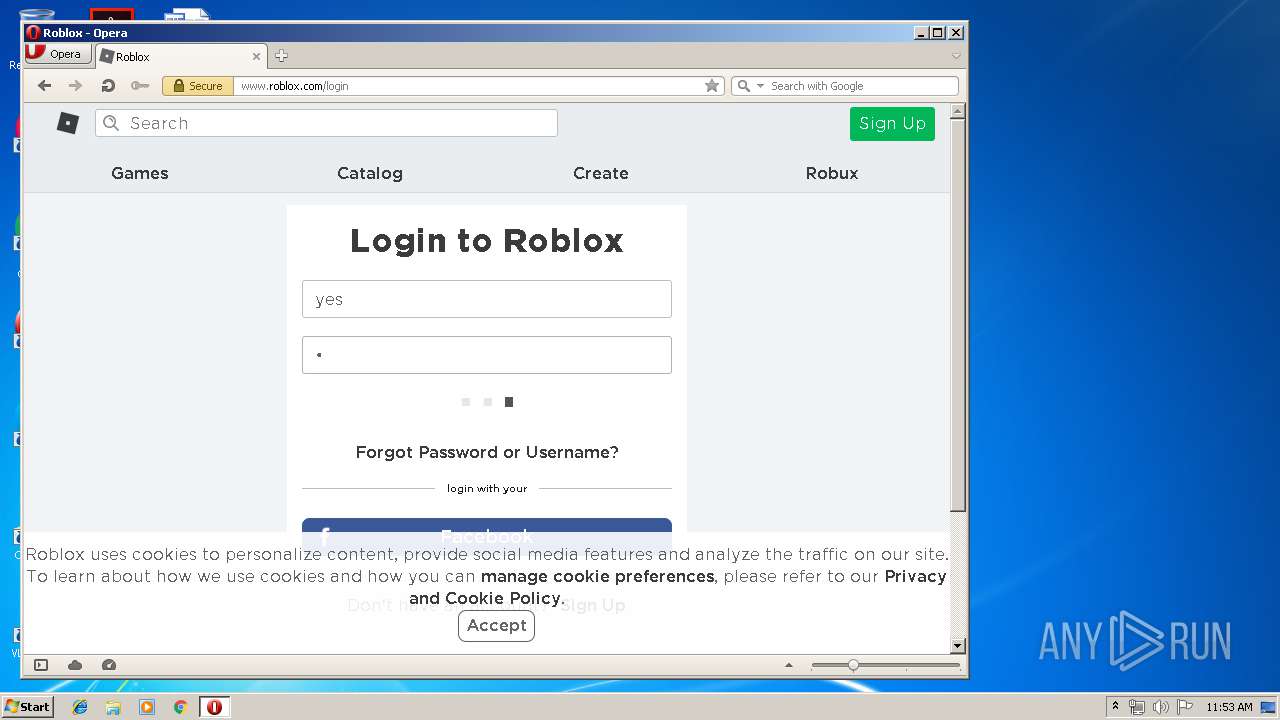This screenshot has height=720, width=1280.
Task: Launch Google Chrome from taskbar
Action: coord(181,707)
